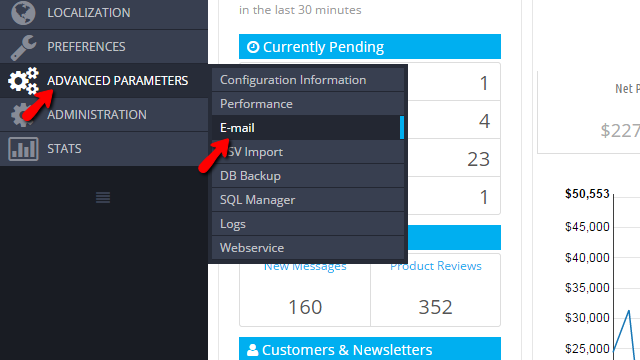Choose Configuration Information from submenu
640x360 pixels.
[308, 80]
